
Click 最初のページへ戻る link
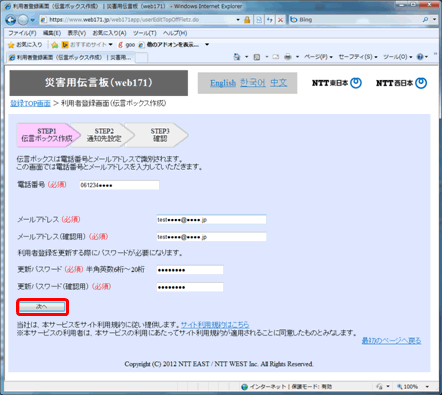tap(391, 341)
